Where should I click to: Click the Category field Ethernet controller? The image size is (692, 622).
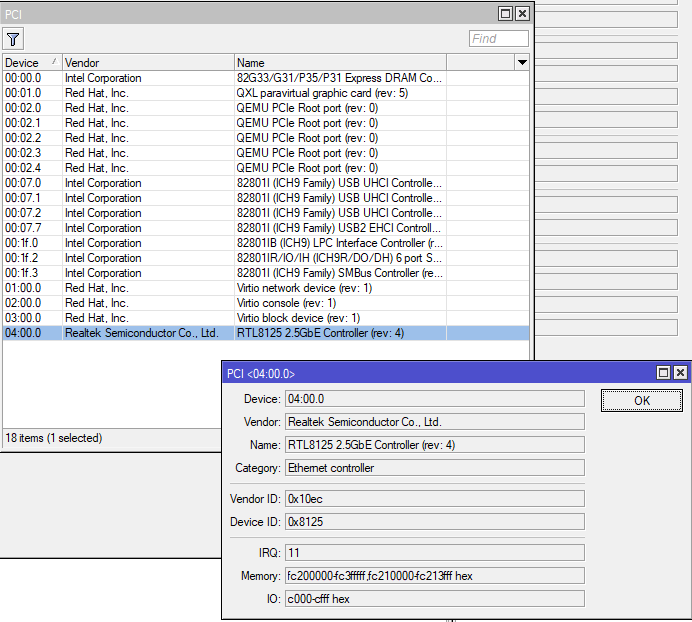[x=435, y=467]
